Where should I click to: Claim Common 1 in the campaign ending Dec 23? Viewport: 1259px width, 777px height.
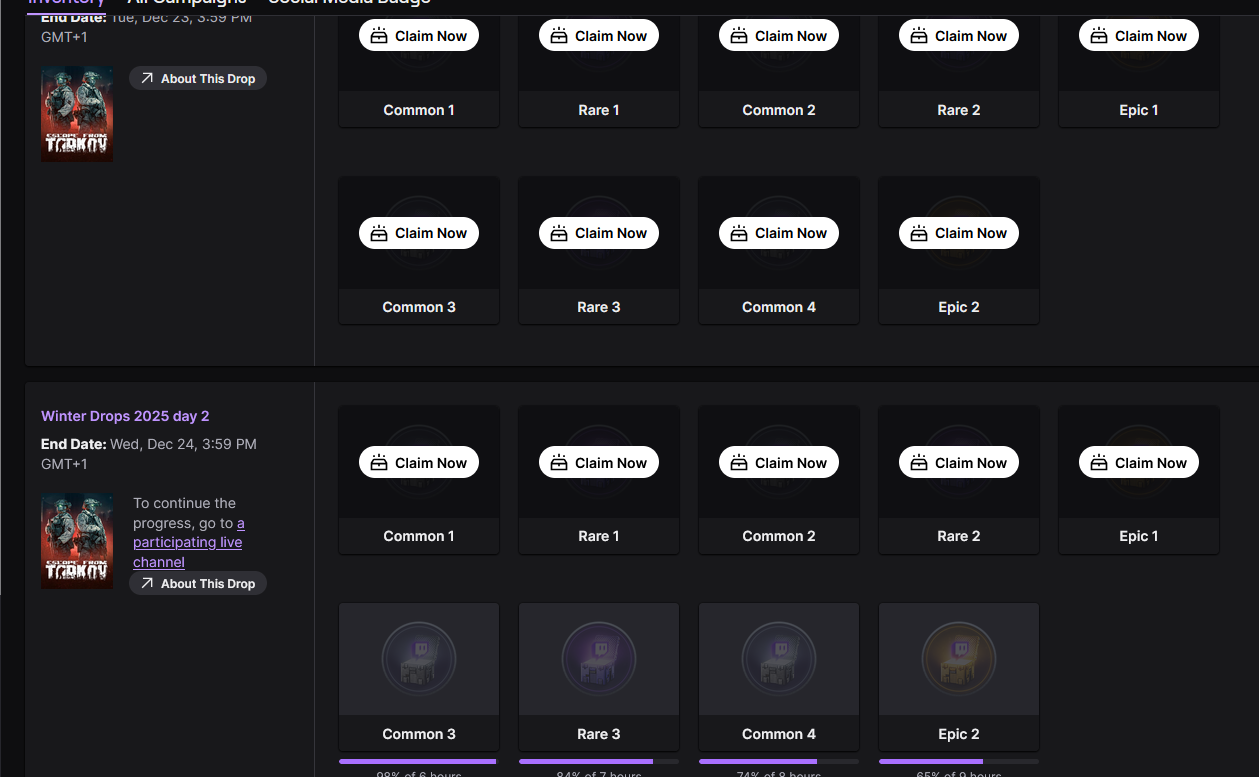point(419,36)
